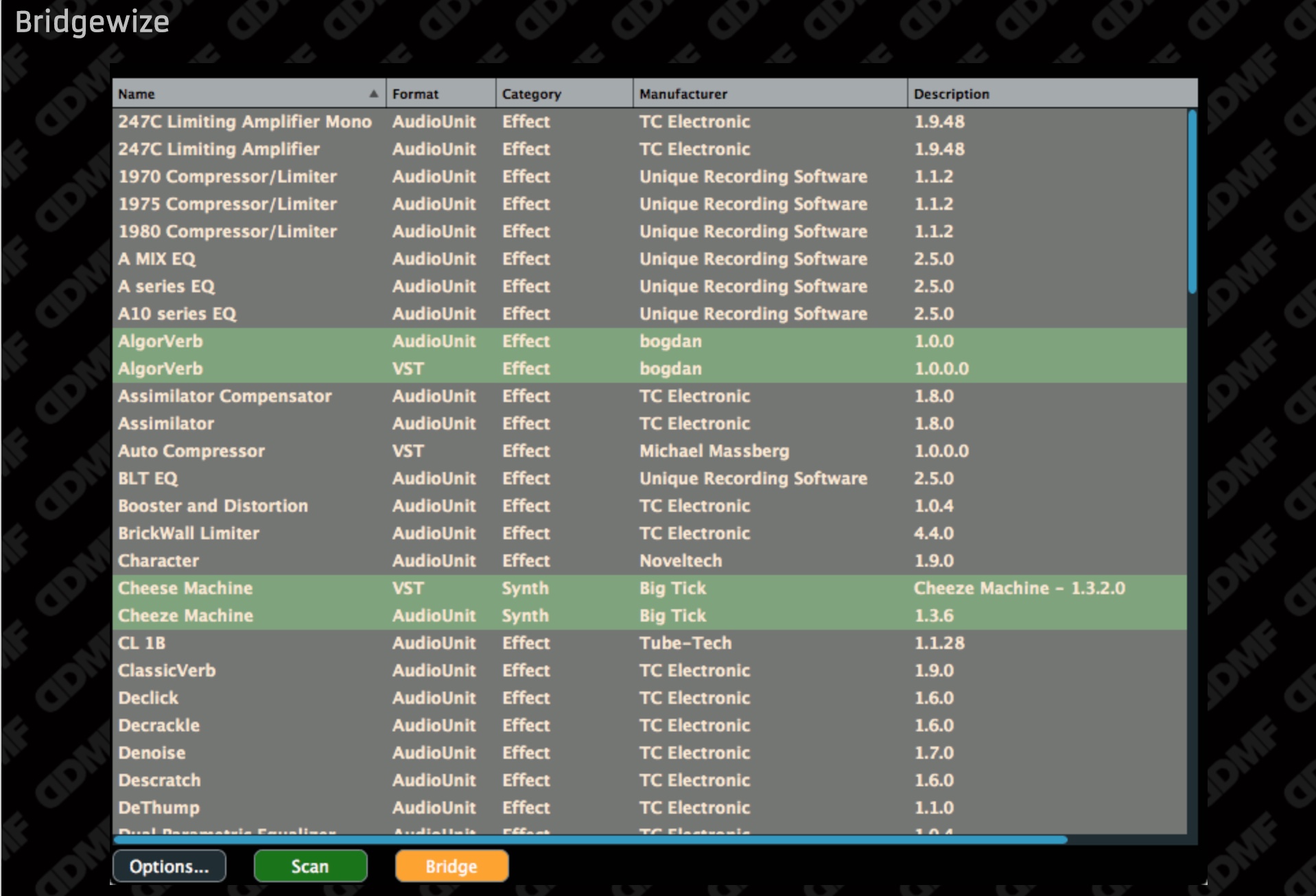Toggle the Name column sort arrow

coord(373,94)
